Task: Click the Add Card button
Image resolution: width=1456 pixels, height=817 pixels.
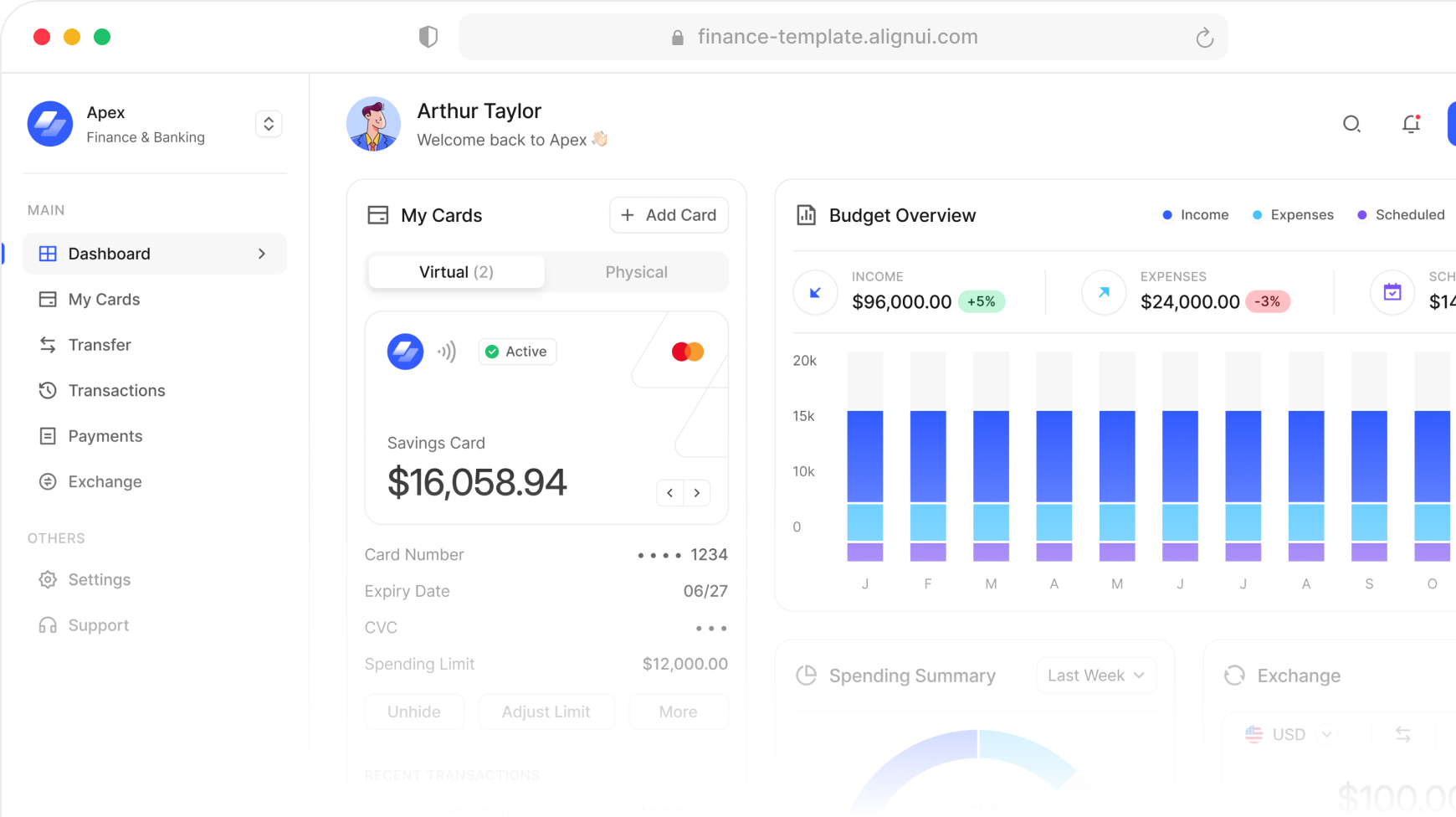Action: click(669, 215)
